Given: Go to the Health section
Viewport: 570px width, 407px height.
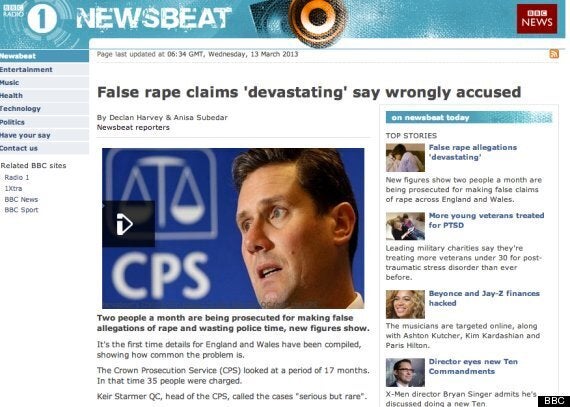Looking at the screenshot, I should [x=11, y=96].
